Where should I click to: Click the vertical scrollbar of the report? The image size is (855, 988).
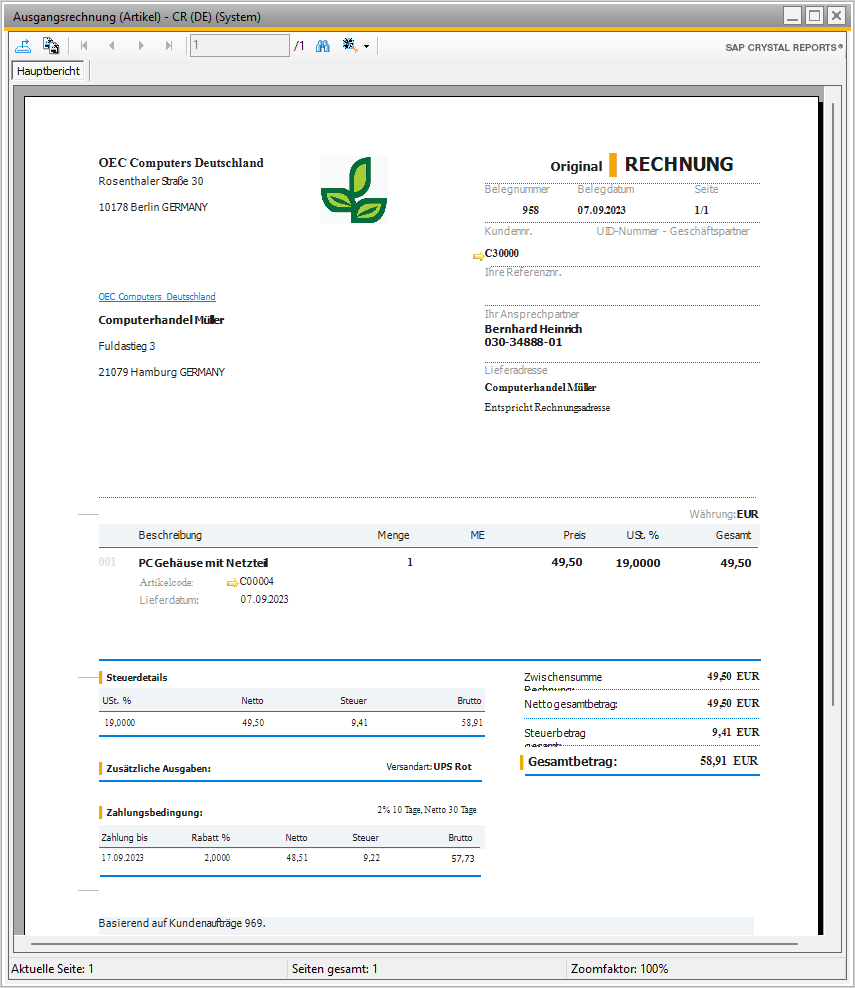(x=832, y=403)
